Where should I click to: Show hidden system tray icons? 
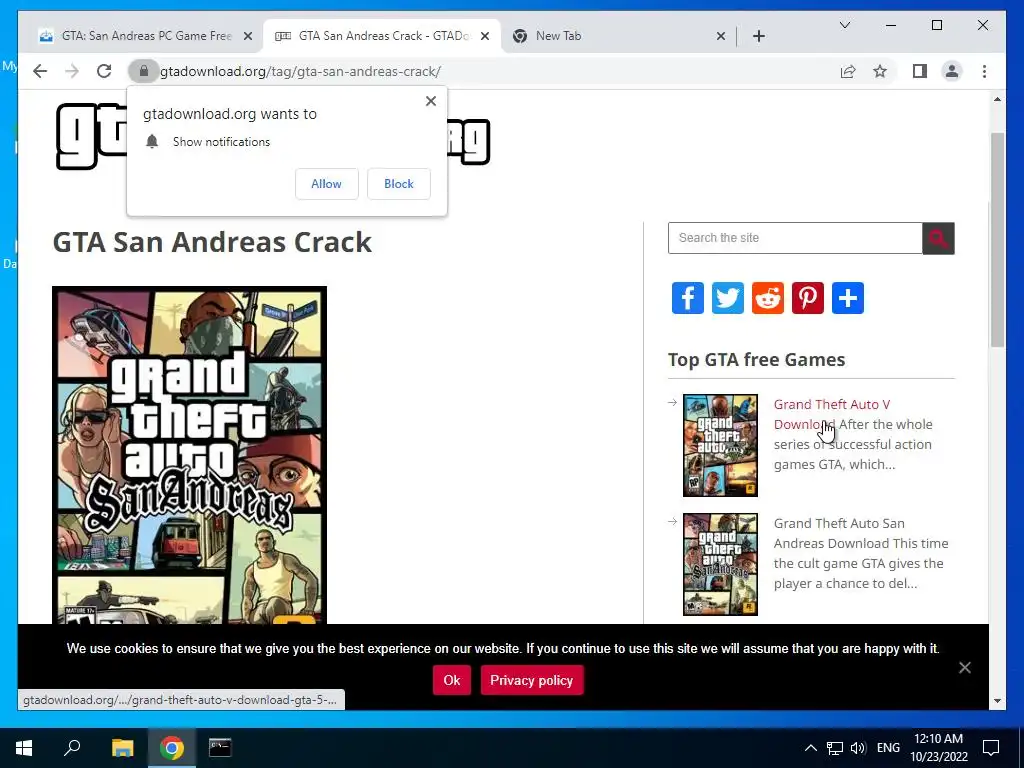coord(810,748)
